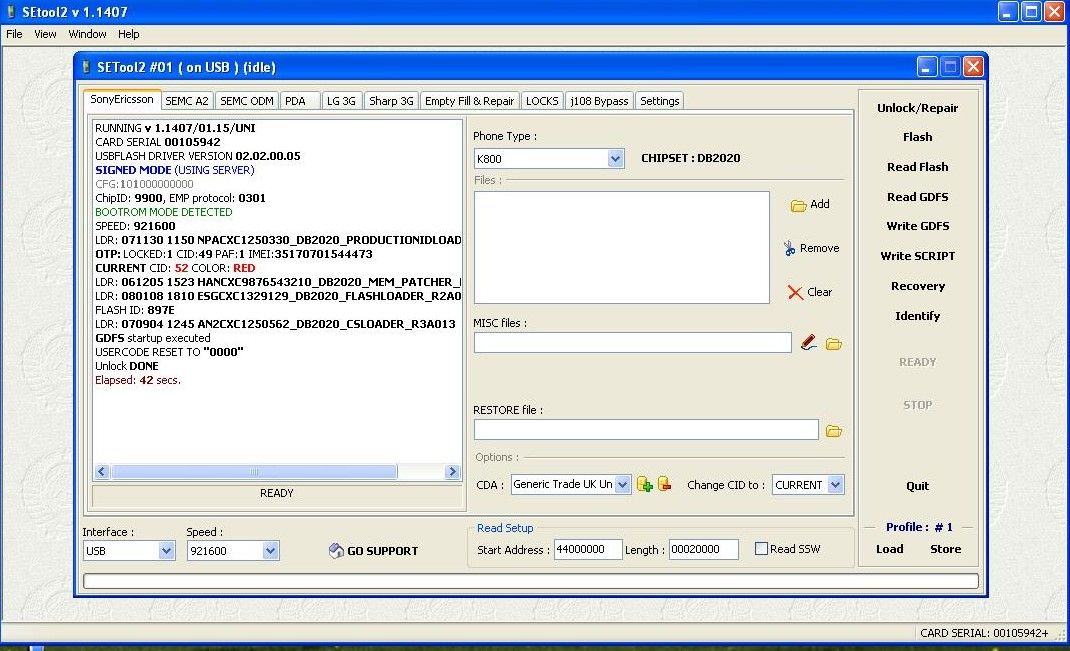
Task: Switch to the PDA tab
Action: tap(300, 101)
